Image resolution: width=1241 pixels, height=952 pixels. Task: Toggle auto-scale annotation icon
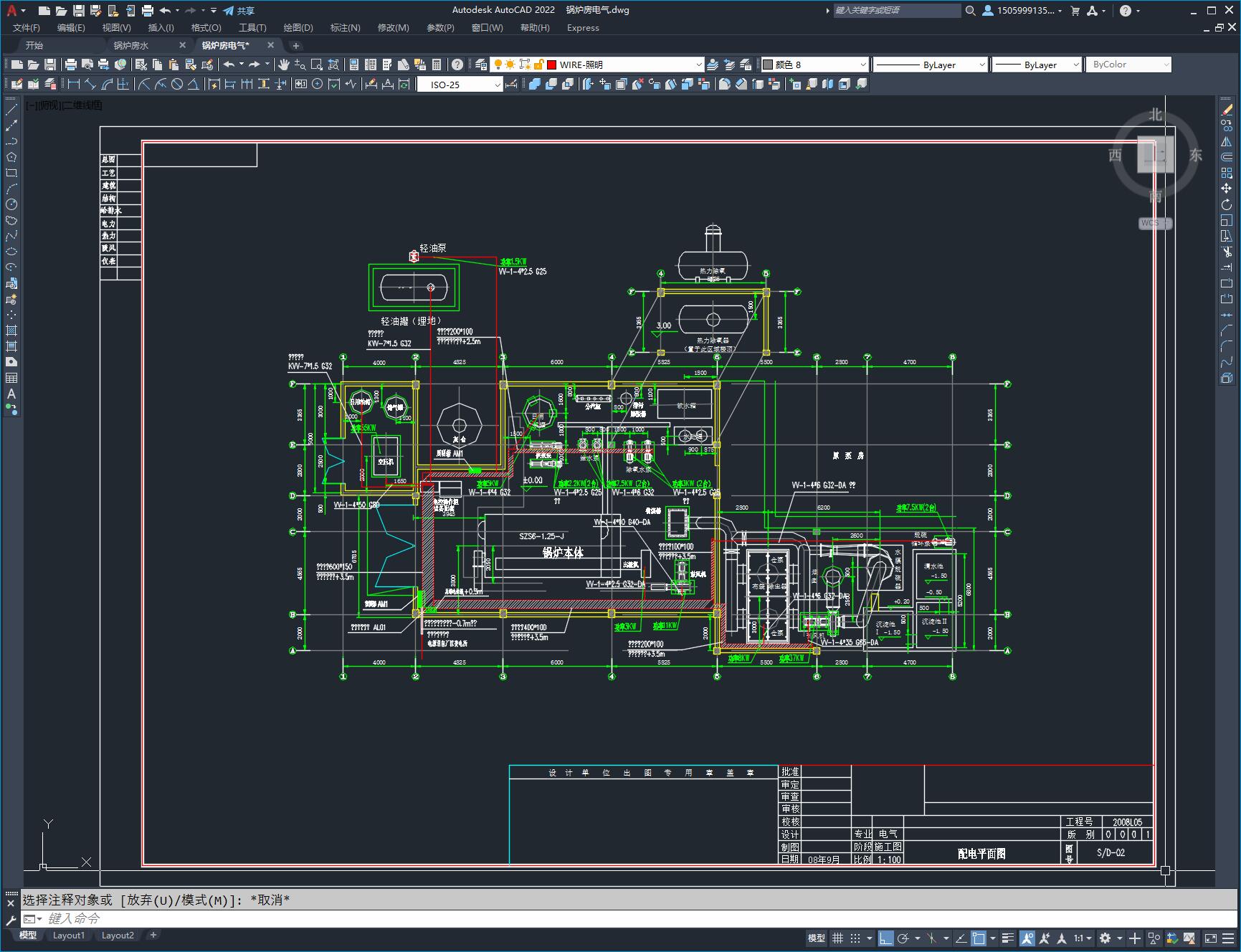pyautogui.click(x=1045, y=938)
